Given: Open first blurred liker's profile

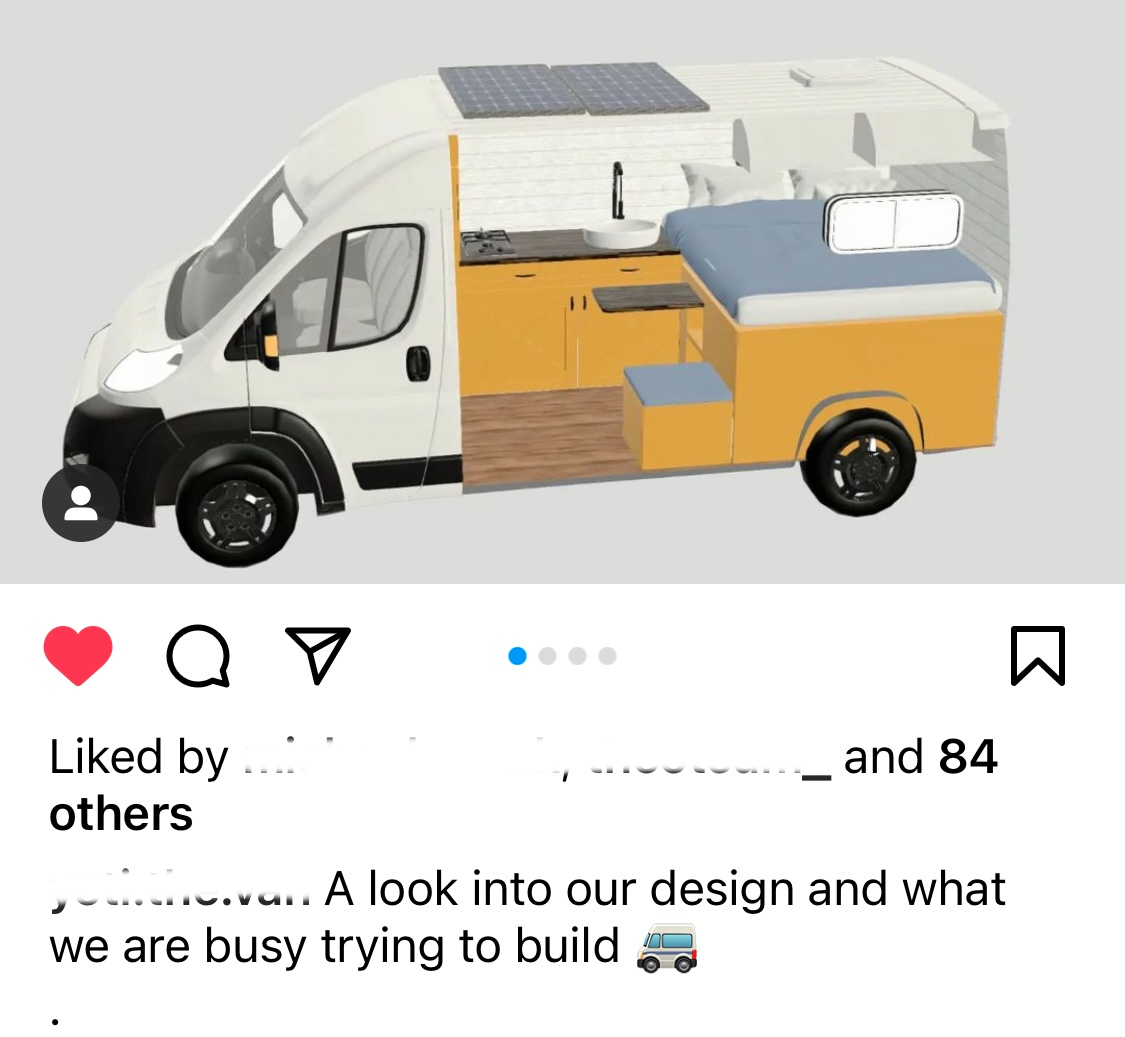Looking at the screenshot, I should pyautogui.click(x=395, y=757).
